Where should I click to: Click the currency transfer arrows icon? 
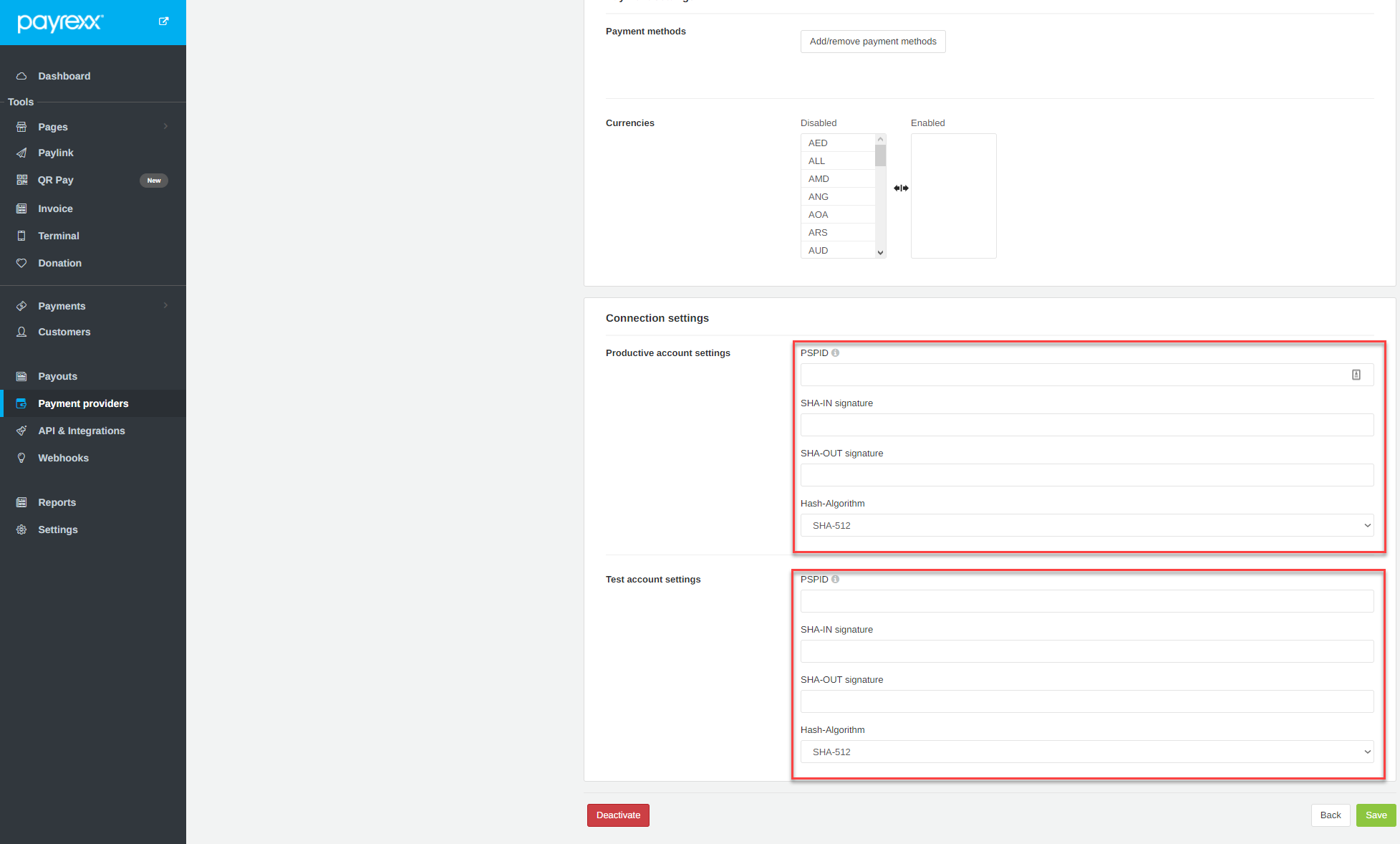tap(901, 188)
